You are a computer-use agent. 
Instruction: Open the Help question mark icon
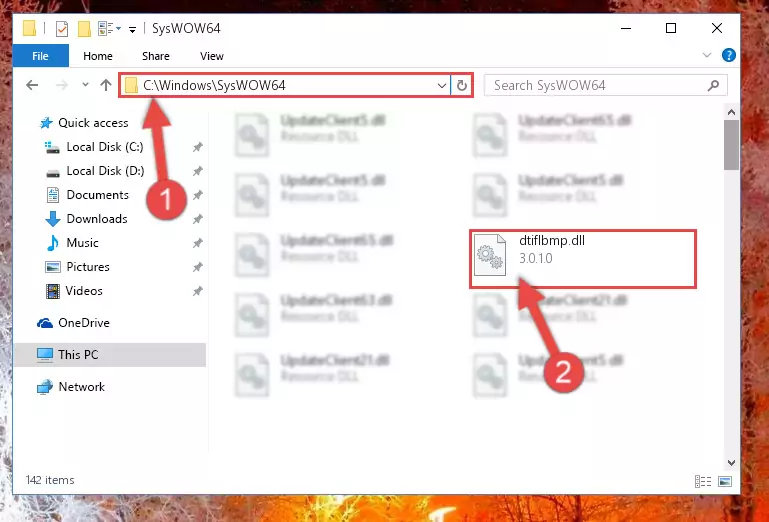[729, 55]
